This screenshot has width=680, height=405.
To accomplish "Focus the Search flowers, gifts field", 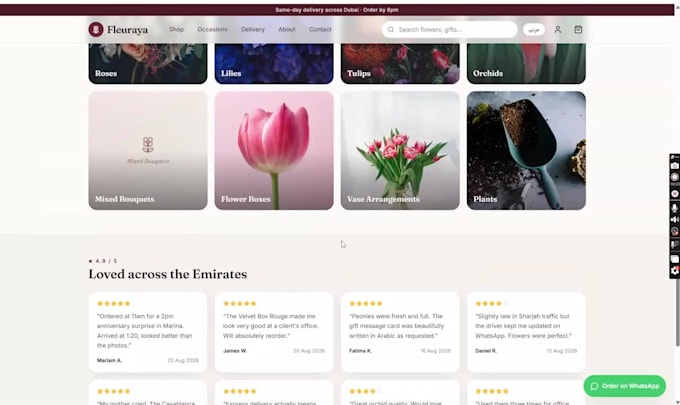I will click(x=450, y=29).
